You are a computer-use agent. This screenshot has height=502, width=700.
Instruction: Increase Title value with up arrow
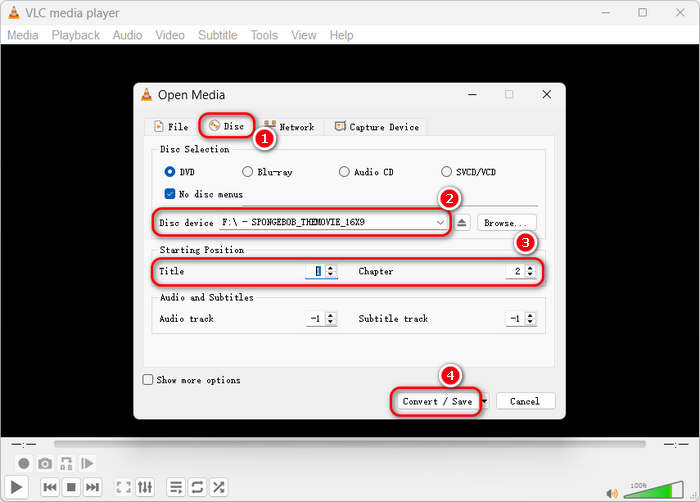(x=330, y=268)
